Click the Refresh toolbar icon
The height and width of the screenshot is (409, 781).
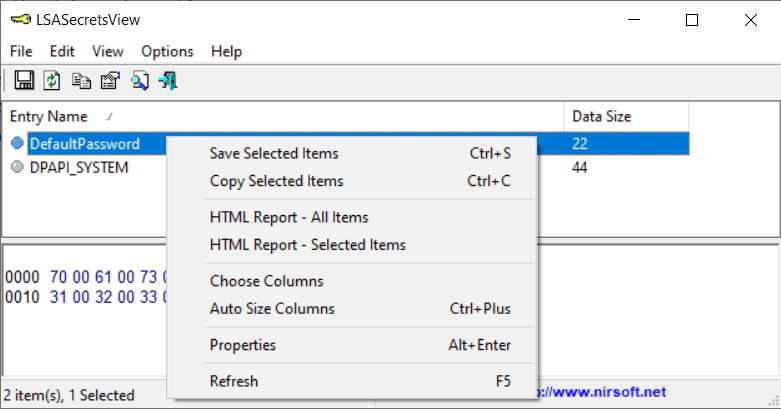pos(52,80)
